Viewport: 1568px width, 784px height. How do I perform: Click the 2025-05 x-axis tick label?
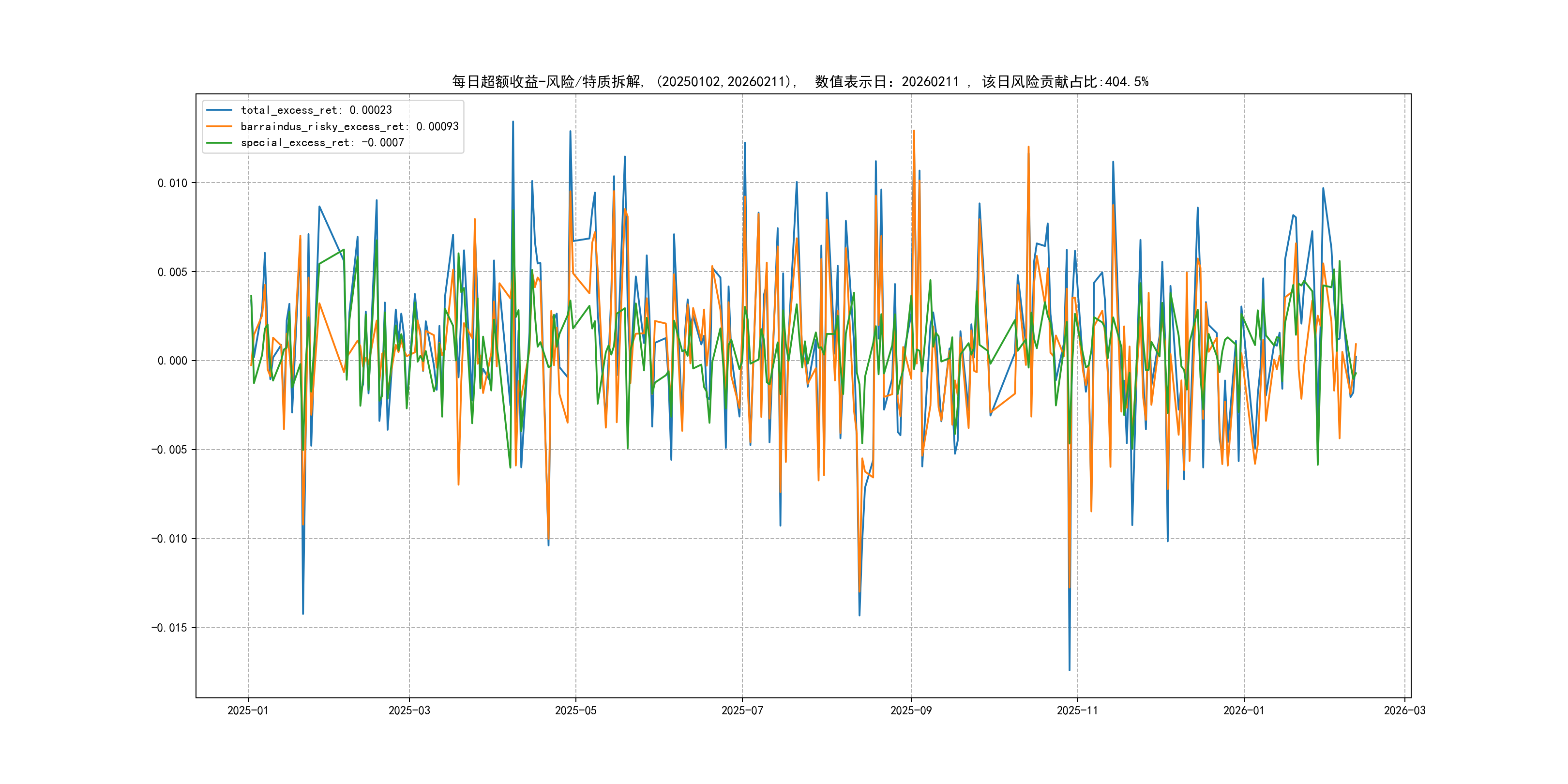[576, 710]
